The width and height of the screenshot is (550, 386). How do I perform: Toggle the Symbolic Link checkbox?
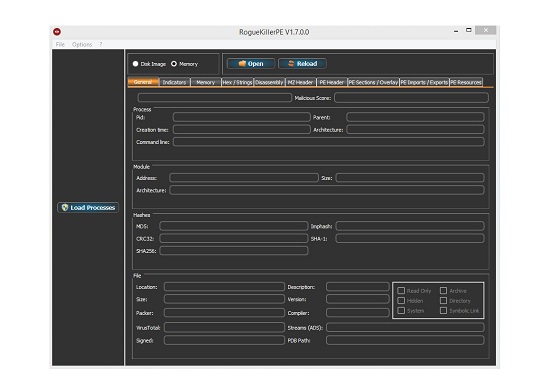pyautogui.click(x=443, y=311)
